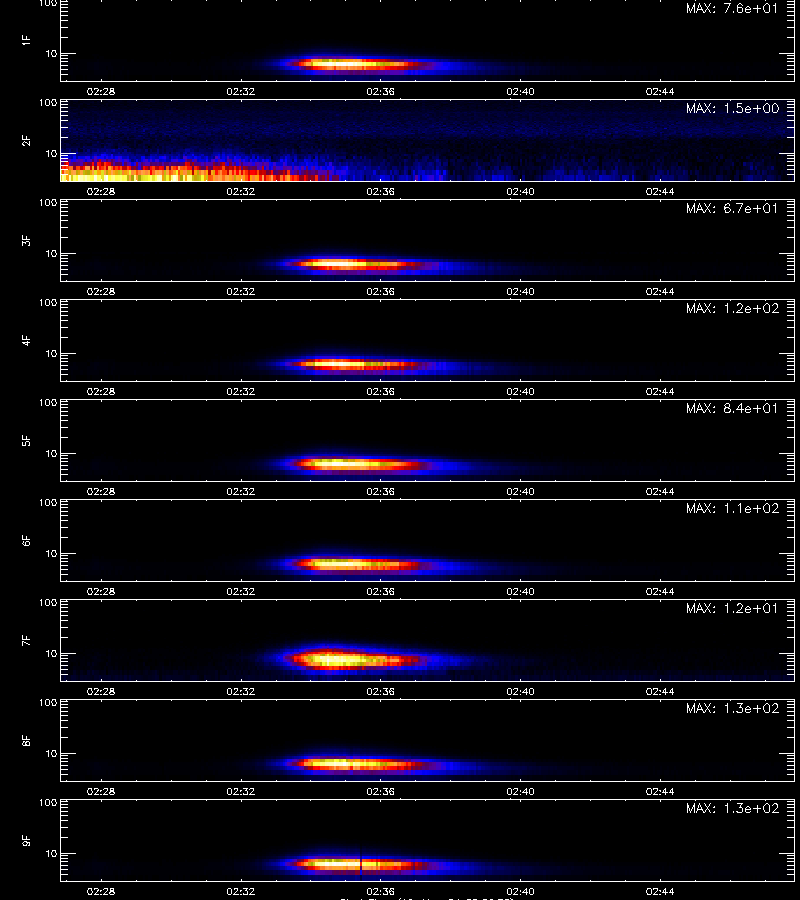The height and width of the screenshot is (900, 800).
Task: Click the bright flux peak in panel 7F
Action: coord(336,659)
